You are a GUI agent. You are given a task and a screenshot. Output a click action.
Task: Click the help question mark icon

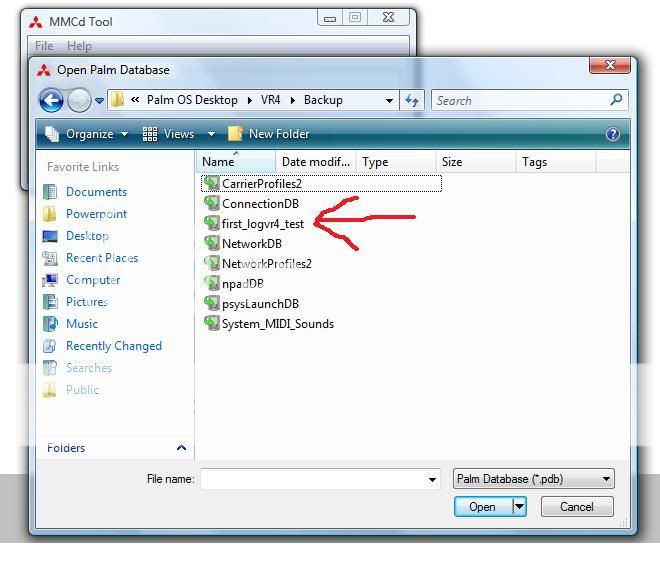pos(613,134)
